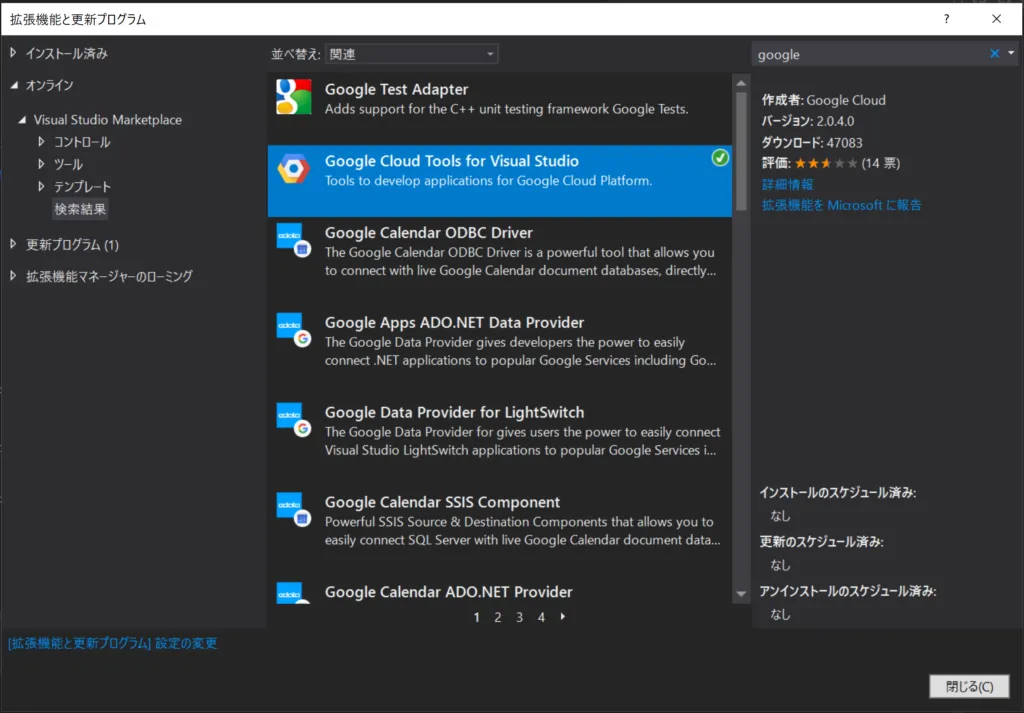The width and height of the screenshot is (1024, 713).
Task: Click in the google search field
Action: point(869,54)
